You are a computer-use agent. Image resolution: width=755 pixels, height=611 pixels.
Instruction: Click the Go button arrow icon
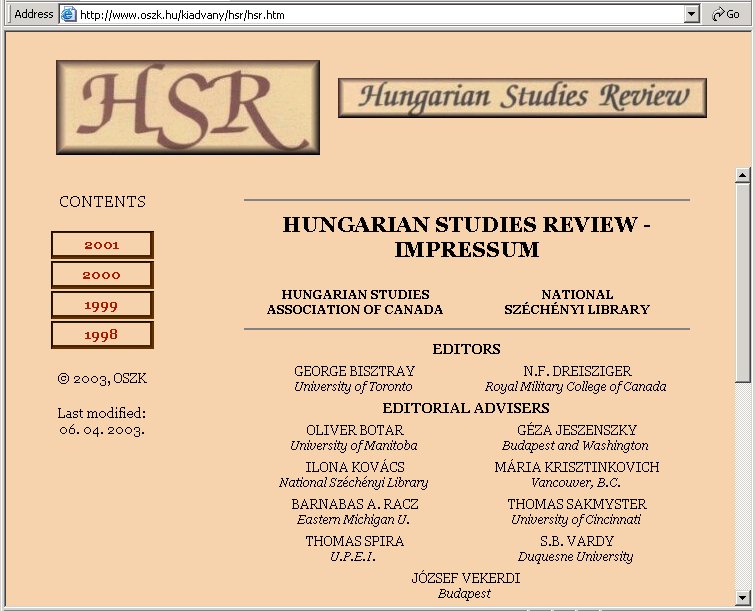pyautogui.click(x=718, y=14)
